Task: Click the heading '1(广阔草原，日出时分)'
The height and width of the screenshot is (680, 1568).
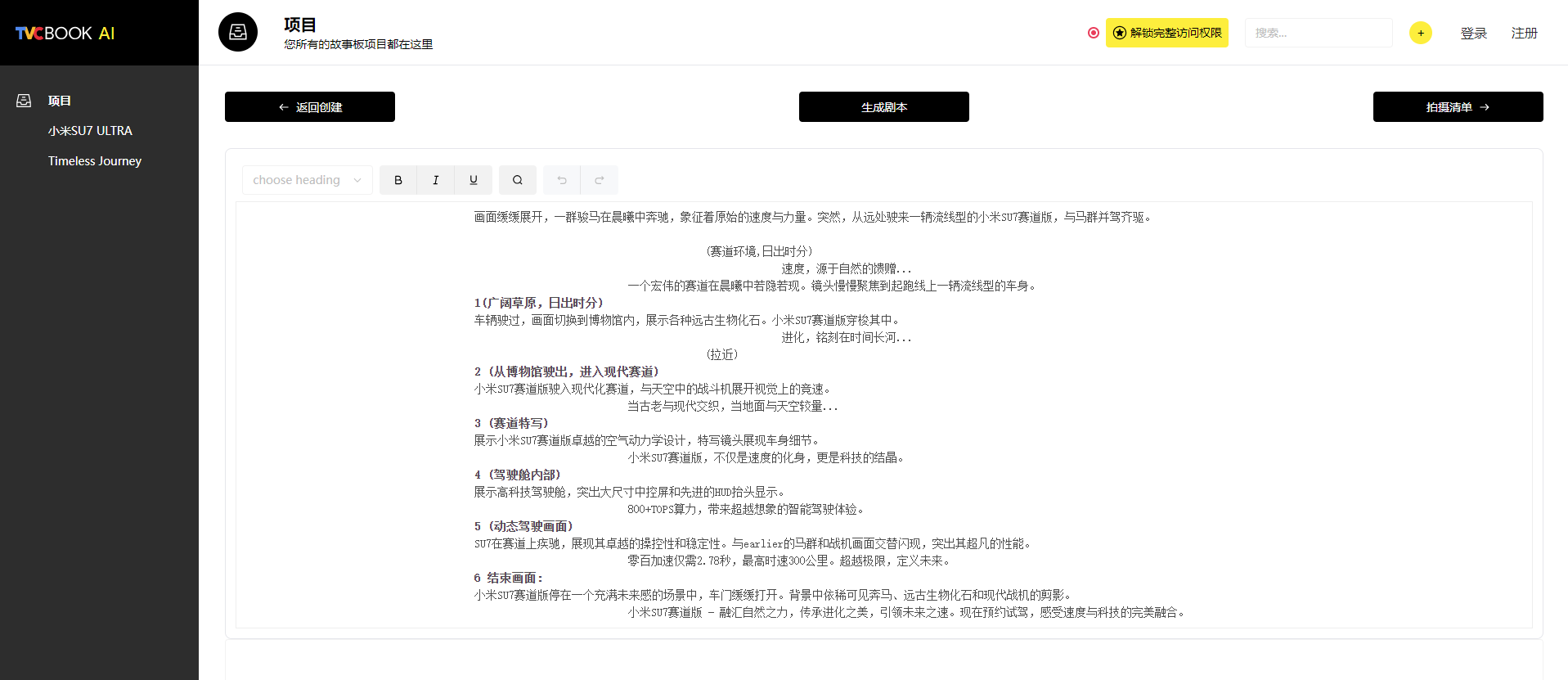Action: click(538, 303)
